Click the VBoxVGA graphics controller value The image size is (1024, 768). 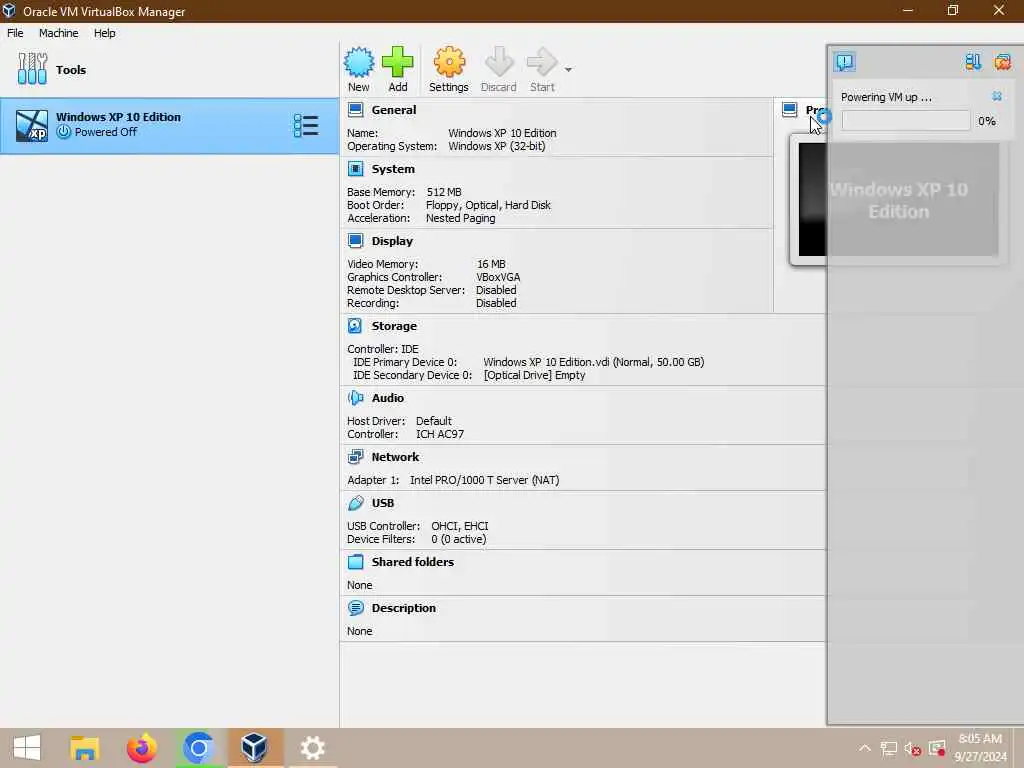point(498,277)
